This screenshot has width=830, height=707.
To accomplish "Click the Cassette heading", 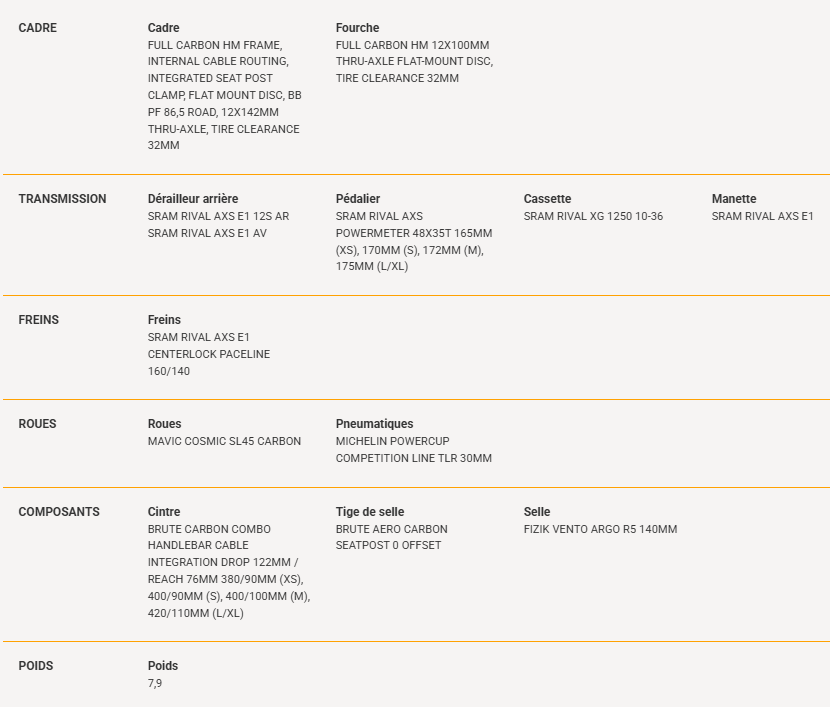I will click(x=547, y=199).
